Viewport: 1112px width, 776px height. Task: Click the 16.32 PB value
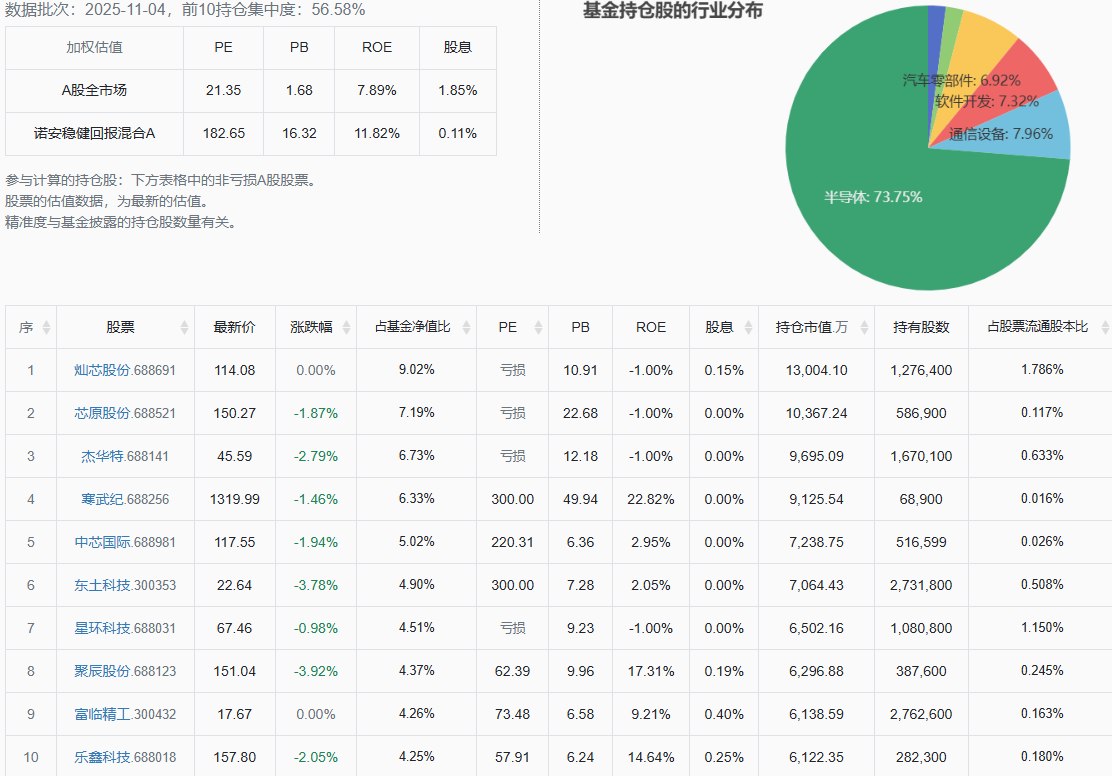[x=299, y=133]
